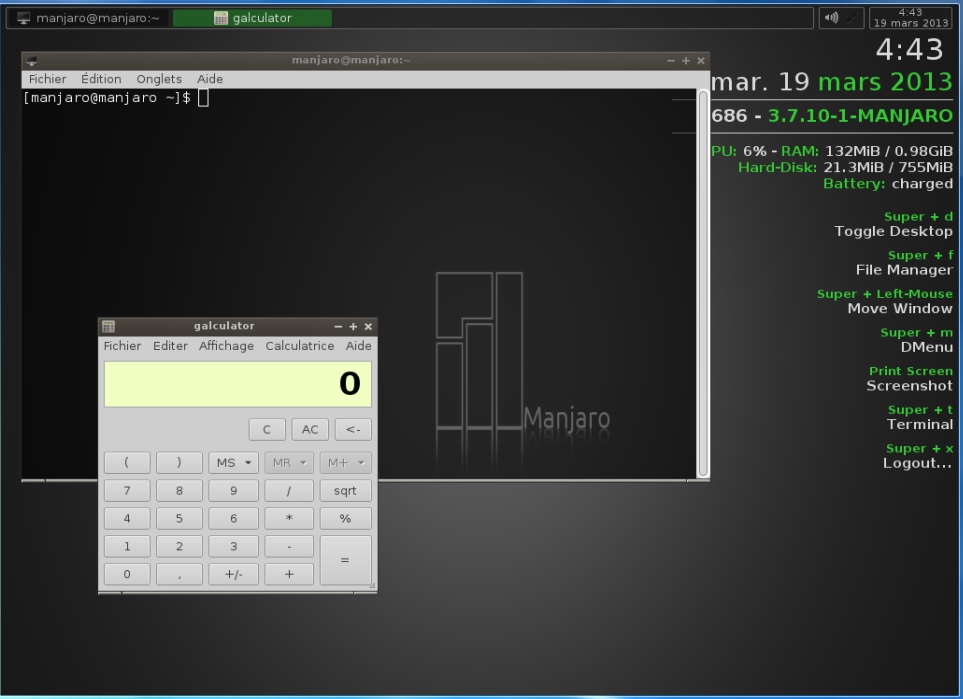Viewport: 963px width, 699px height.
Task: Click digit 4 on calculator
Action: pos(127,518)
